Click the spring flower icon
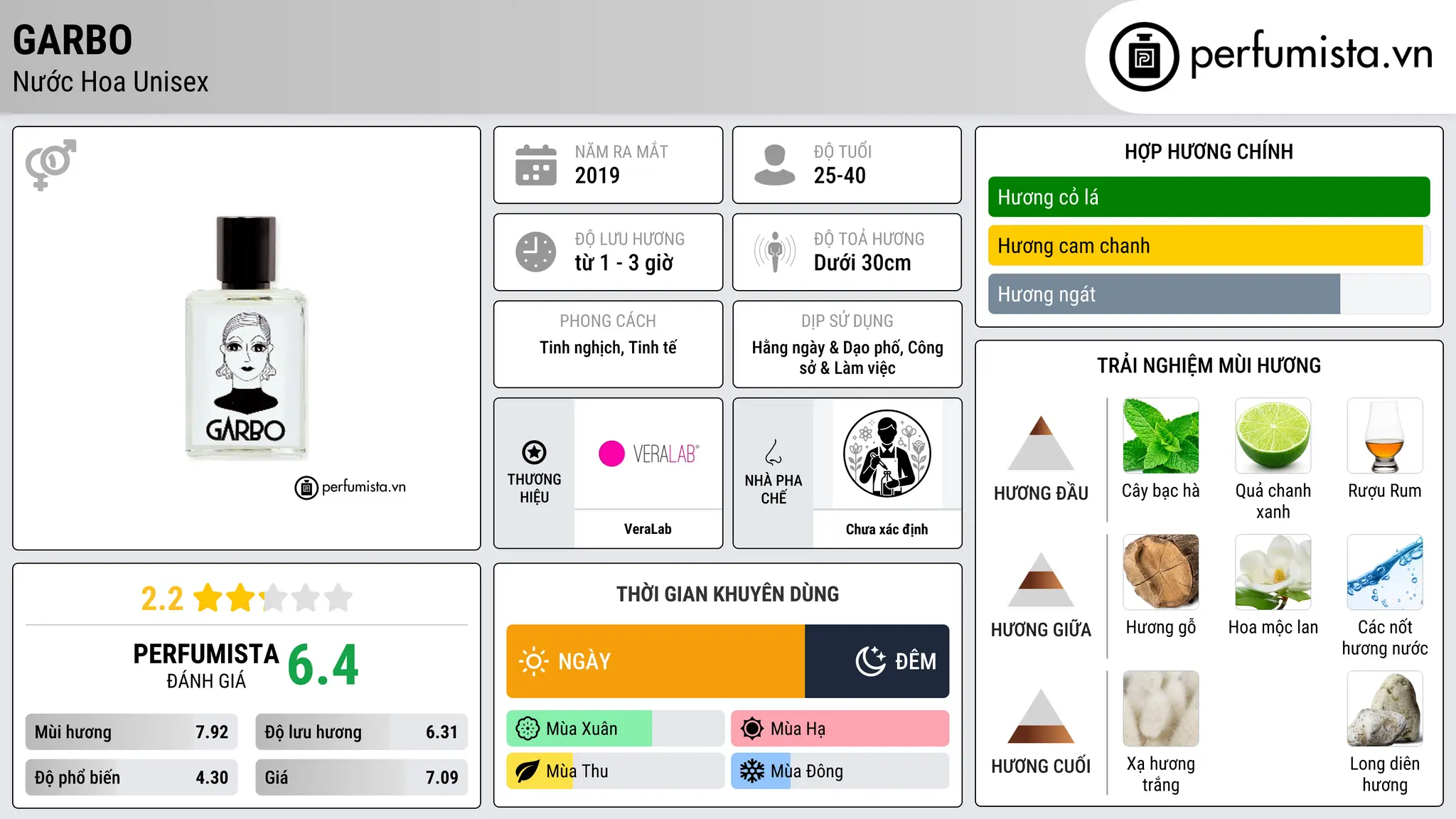Screen dimensions: 1456x819 pyautogui.click(x=528, y=729)
